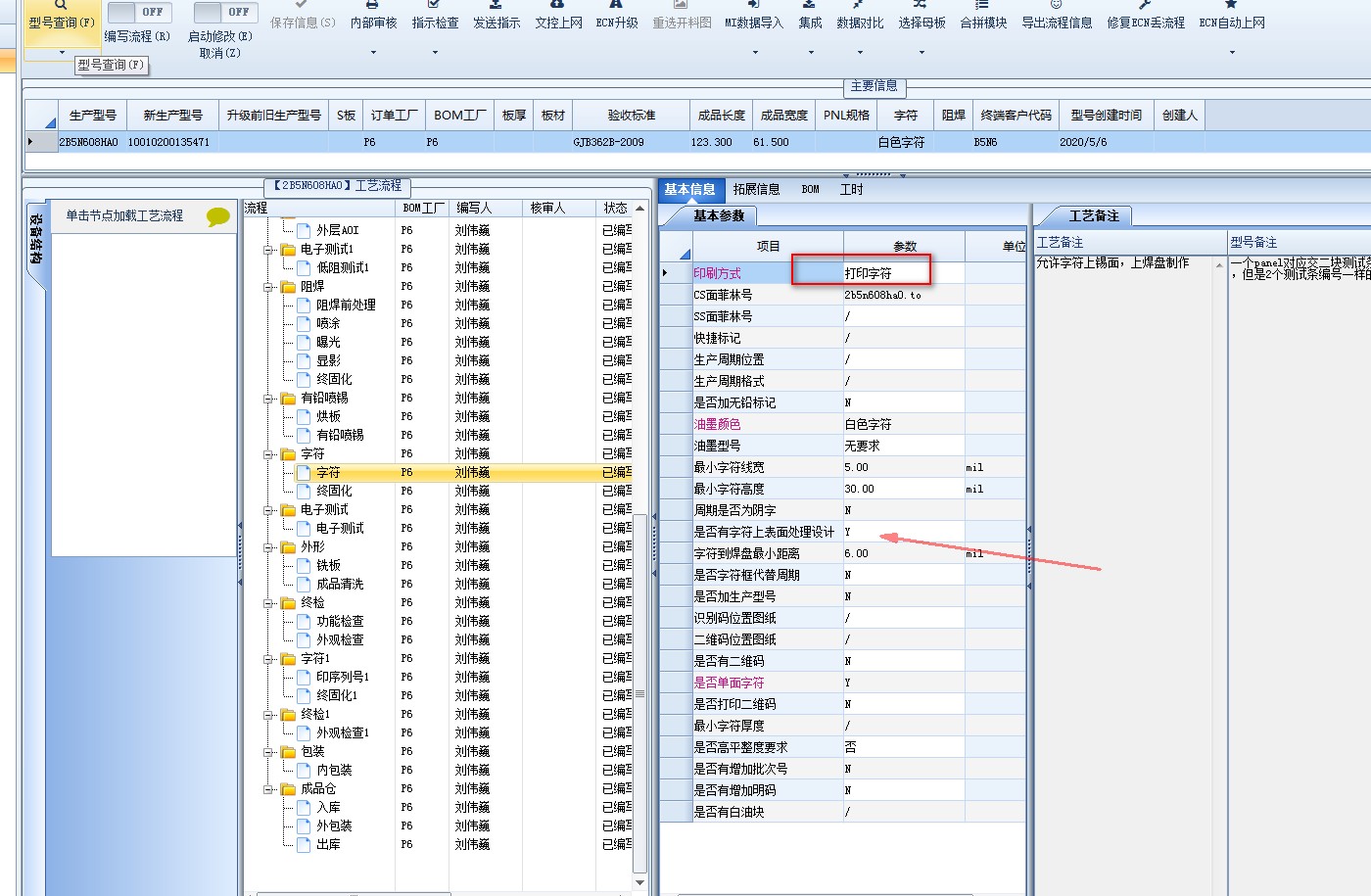Sort by the 验收标准 column header
1371x896 pixels.
(x=631, y=115)
